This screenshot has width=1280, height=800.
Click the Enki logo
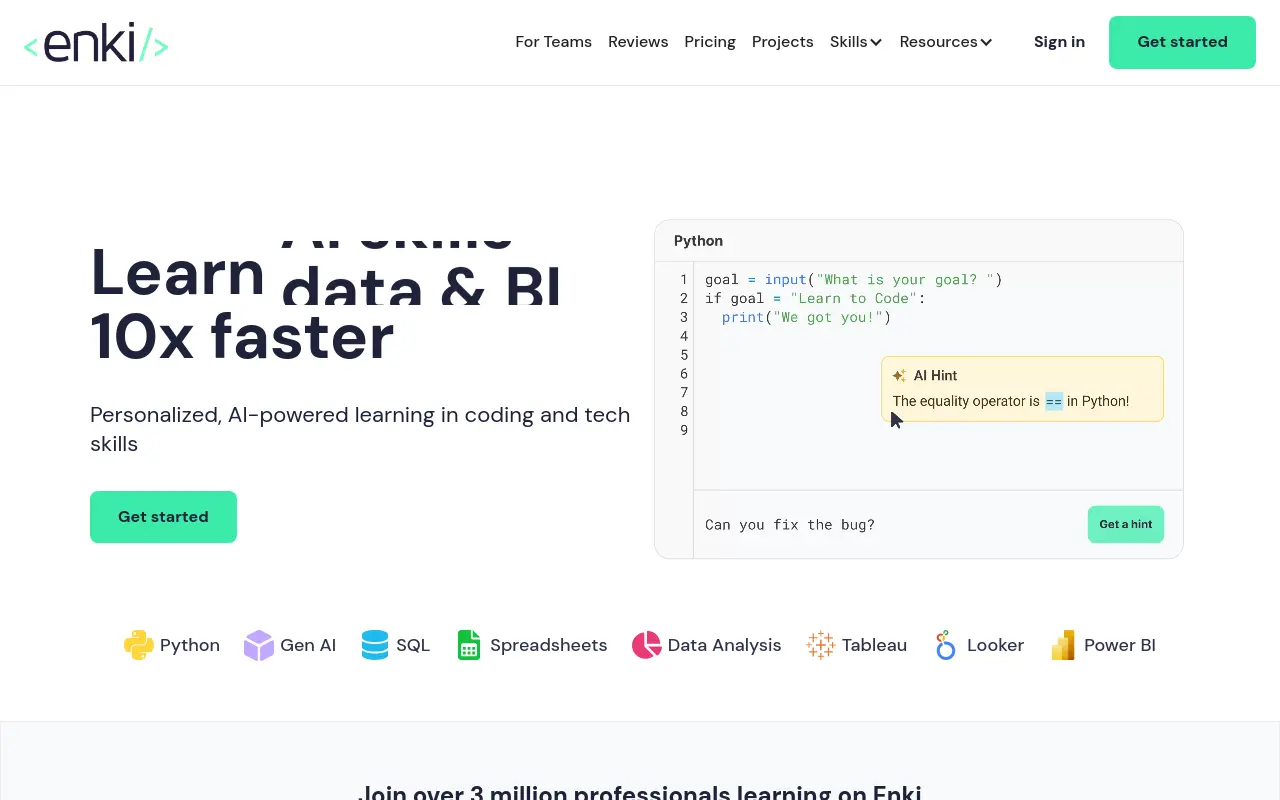click(x=96, y=43)
